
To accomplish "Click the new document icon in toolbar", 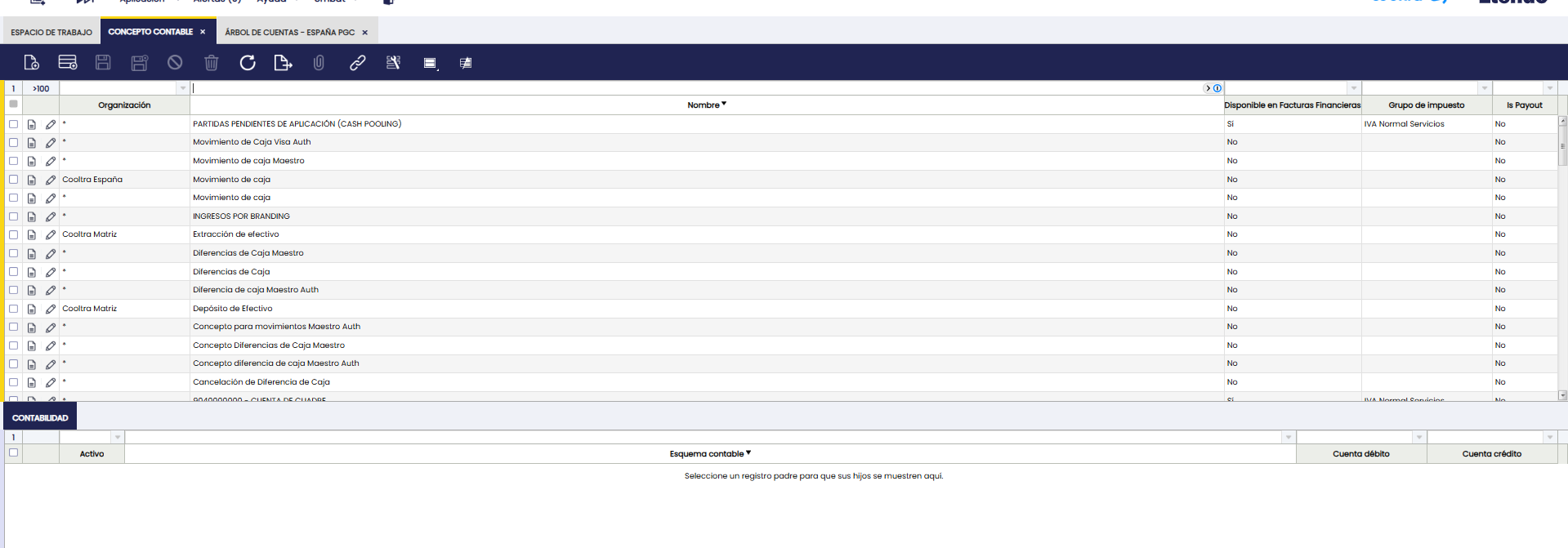I will coord(31,63).
